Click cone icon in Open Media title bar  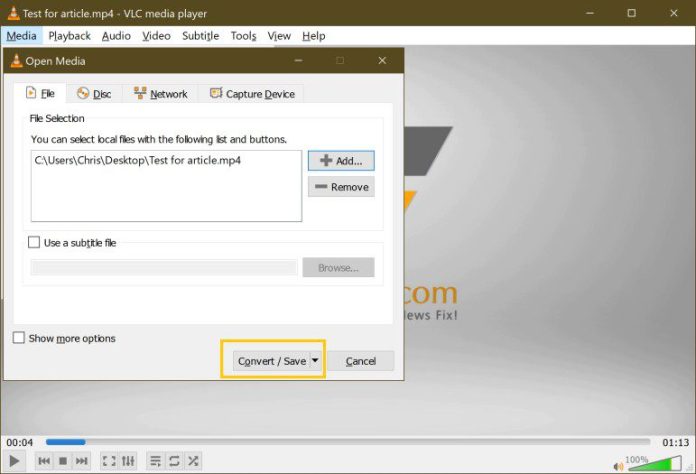coord(16,61)
